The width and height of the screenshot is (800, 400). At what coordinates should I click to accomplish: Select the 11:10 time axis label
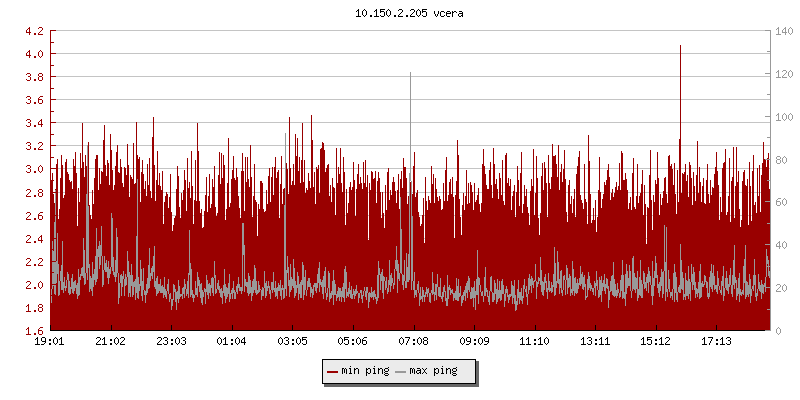pyautogui.click(x=534, y=342)
